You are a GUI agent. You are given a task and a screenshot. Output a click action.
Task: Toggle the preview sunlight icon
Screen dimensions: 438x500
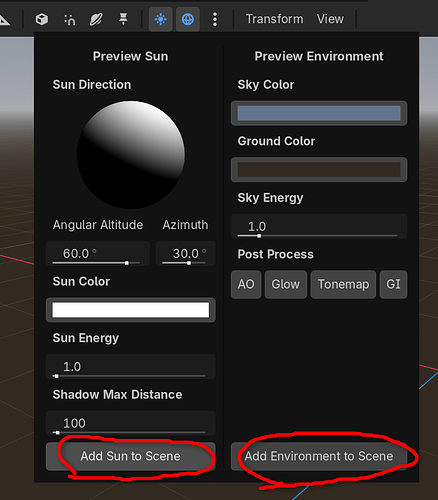(x=161, y=19)
